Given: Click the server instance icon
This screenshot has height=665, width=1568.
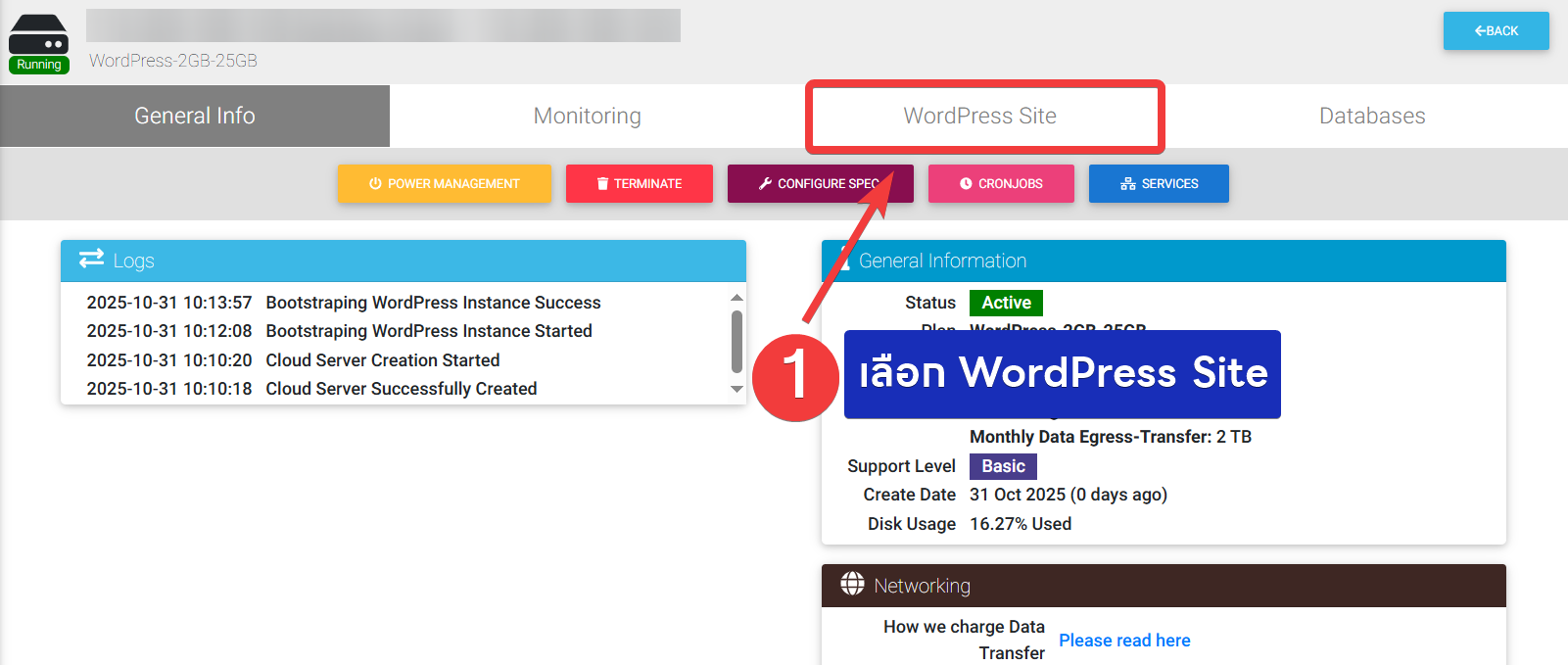Looking at the screenshot, I should 38,34.
